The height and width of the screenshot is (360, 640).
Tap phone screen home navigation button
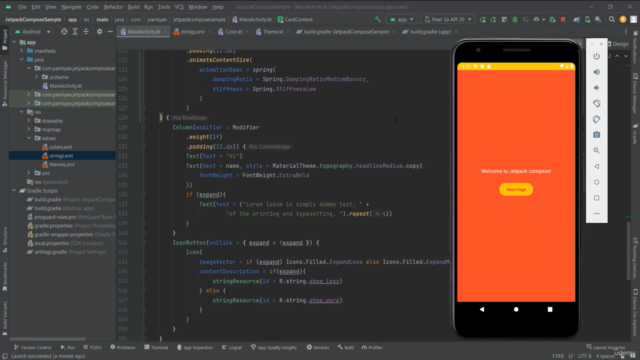click(x=516, y=309)
